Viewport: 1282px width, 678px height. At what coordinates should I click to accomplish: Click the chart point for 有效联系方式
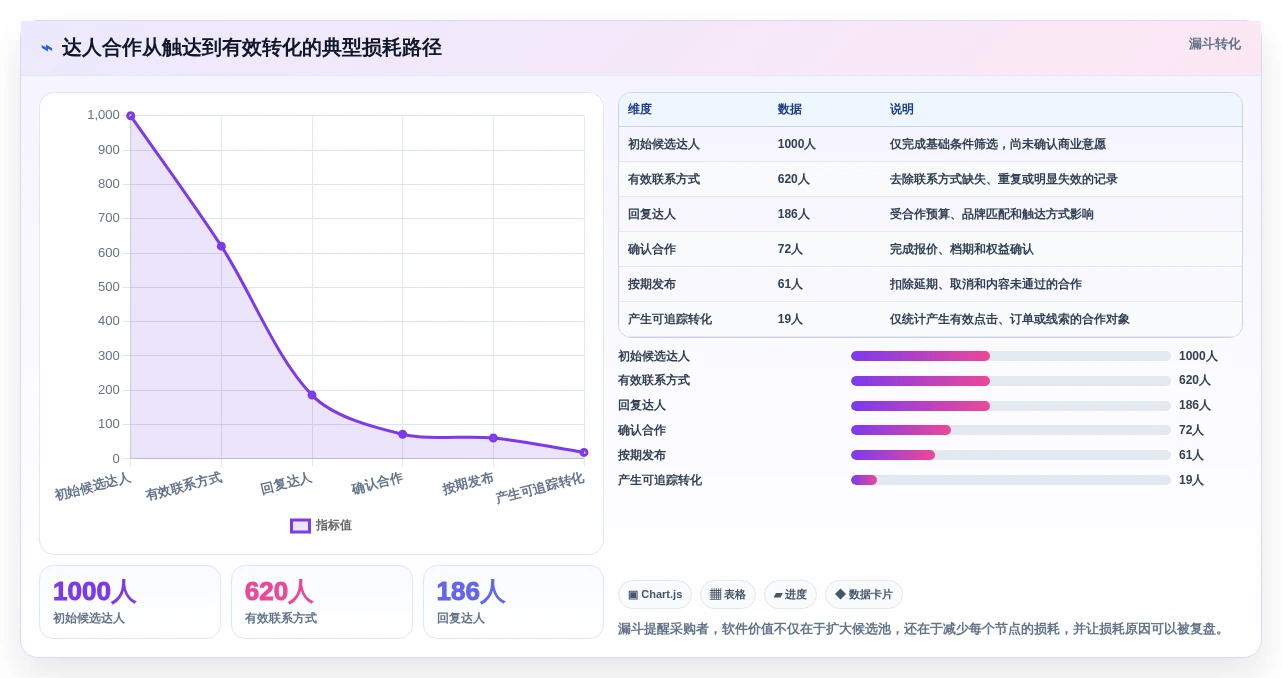(221, 246)
